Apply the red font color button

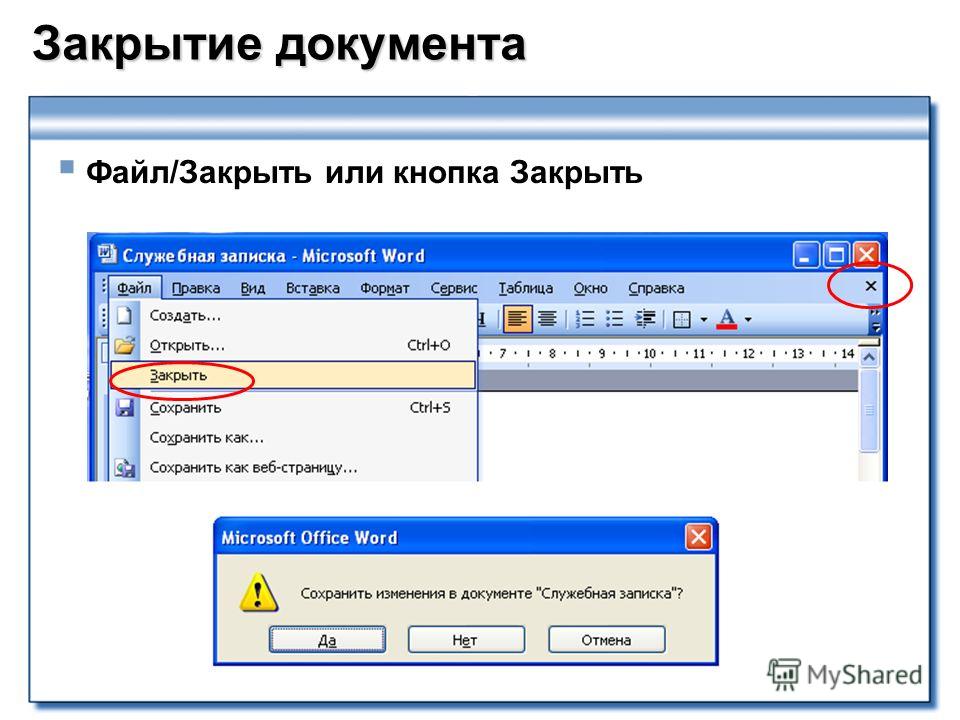coord(727,319)
